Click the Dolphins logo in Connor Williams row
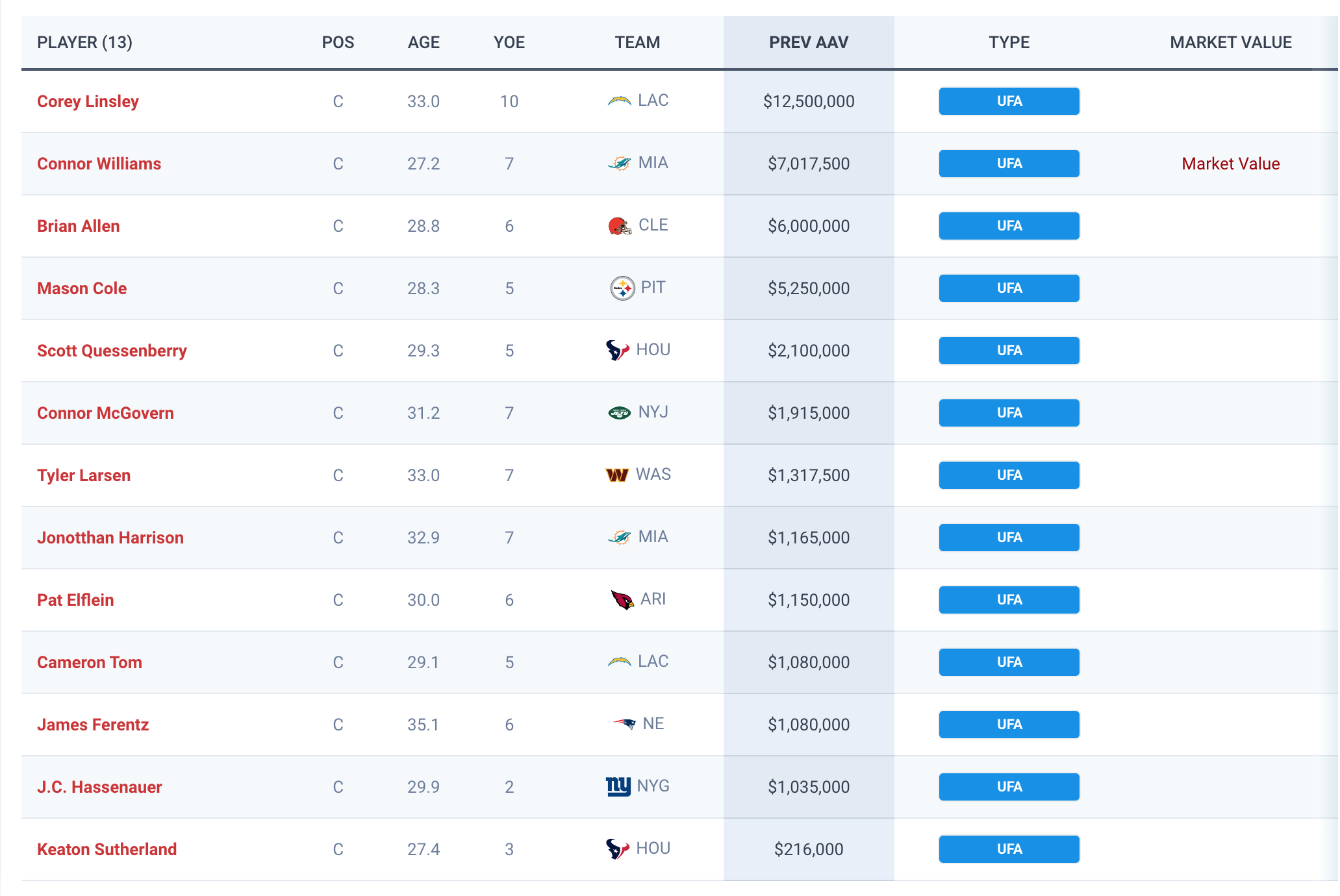This screenshot has width=1340, height=896. point(619,163)
